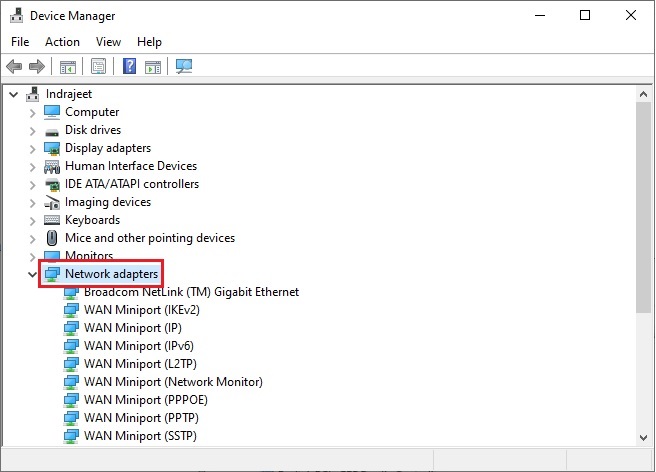The image size is (656, 472).
Task: Click the WAN Miniport (IP) icon
Action: click(71, 328)
